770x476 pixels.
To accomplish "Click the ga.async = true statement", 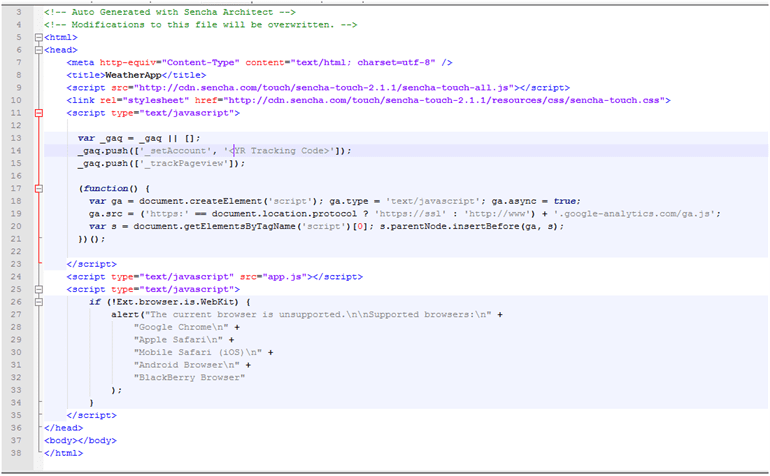I will tap(536, 201).
